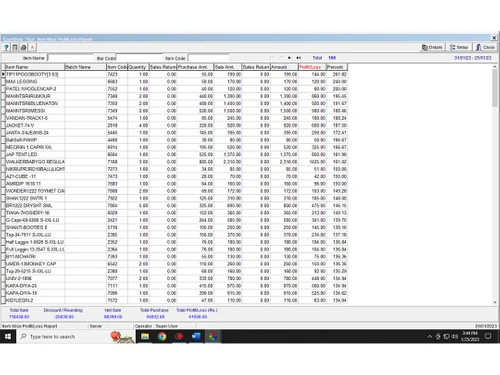Open the red app icon in taskbar
The image size is (500, 375).
coord(179,337)
